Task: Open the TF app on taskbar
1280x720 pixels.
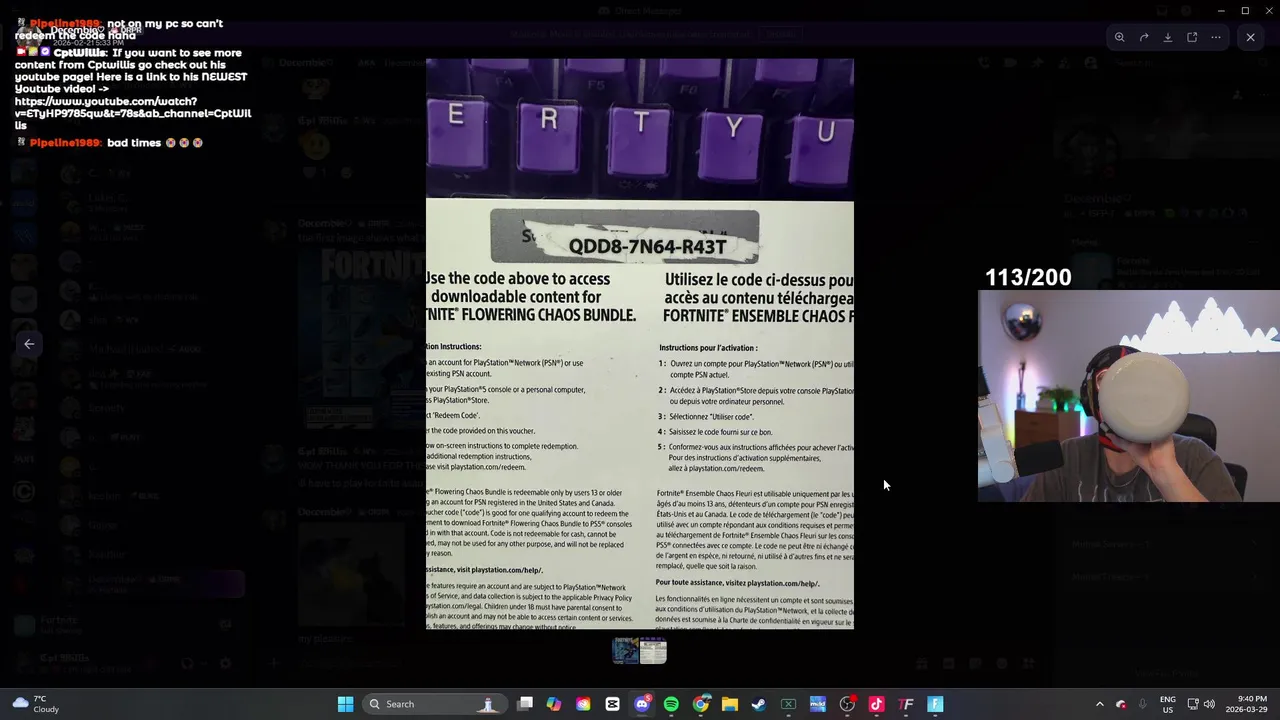Action: coord(906,704)
